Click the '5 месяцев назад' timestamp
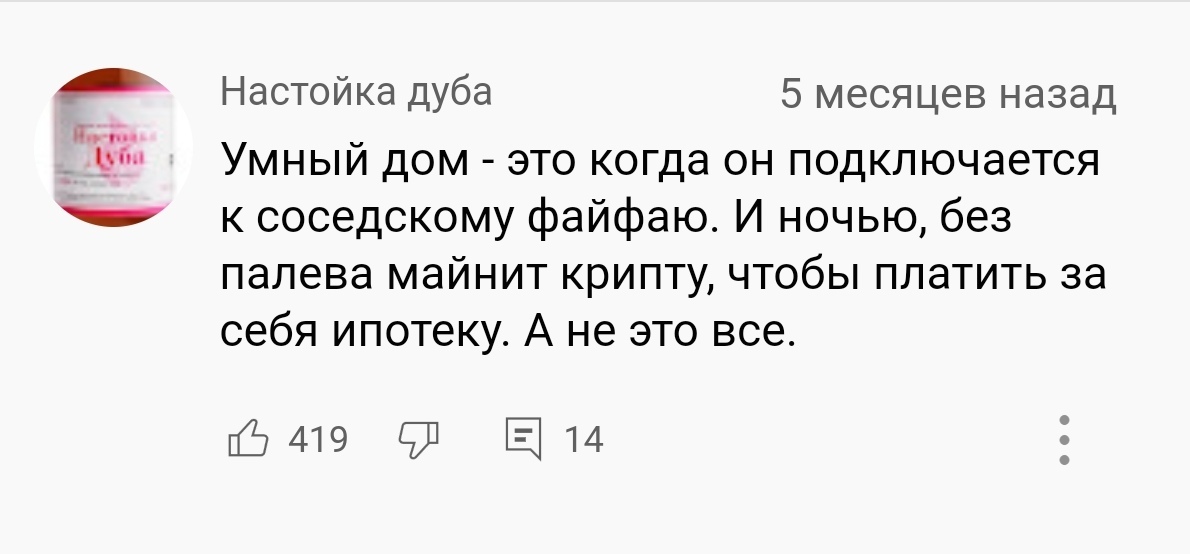Viewport: 1190px width, 554px height. pos(947,95)
